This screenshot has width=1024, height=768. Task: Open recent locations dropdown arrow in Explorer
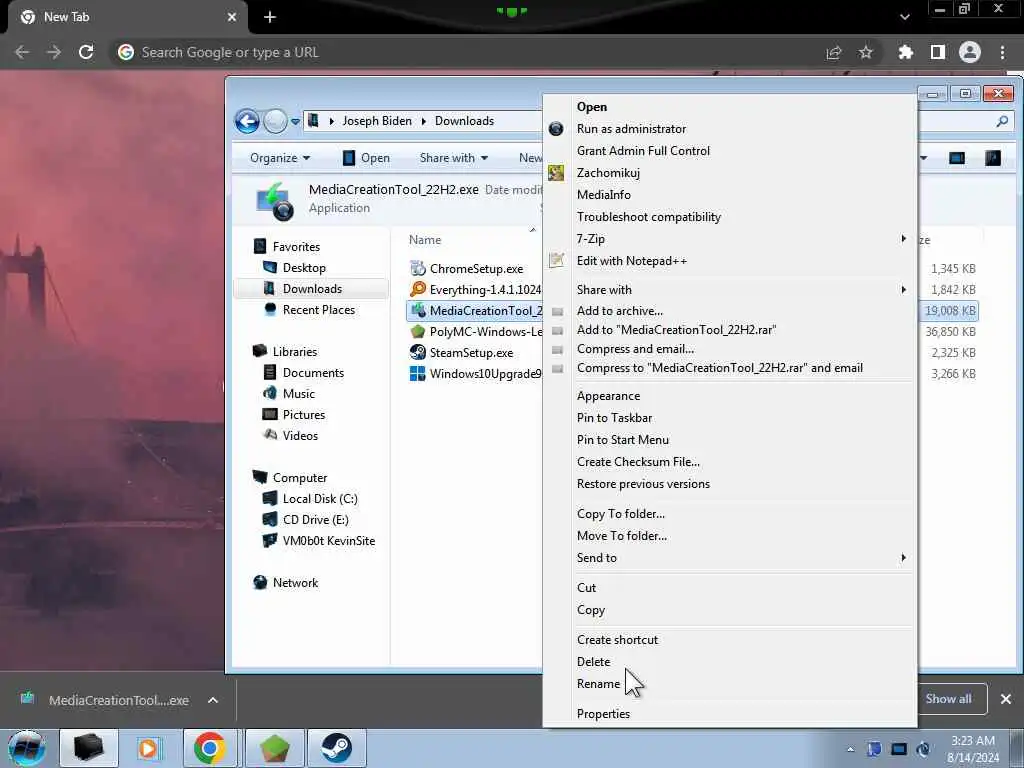pos(295,121)
